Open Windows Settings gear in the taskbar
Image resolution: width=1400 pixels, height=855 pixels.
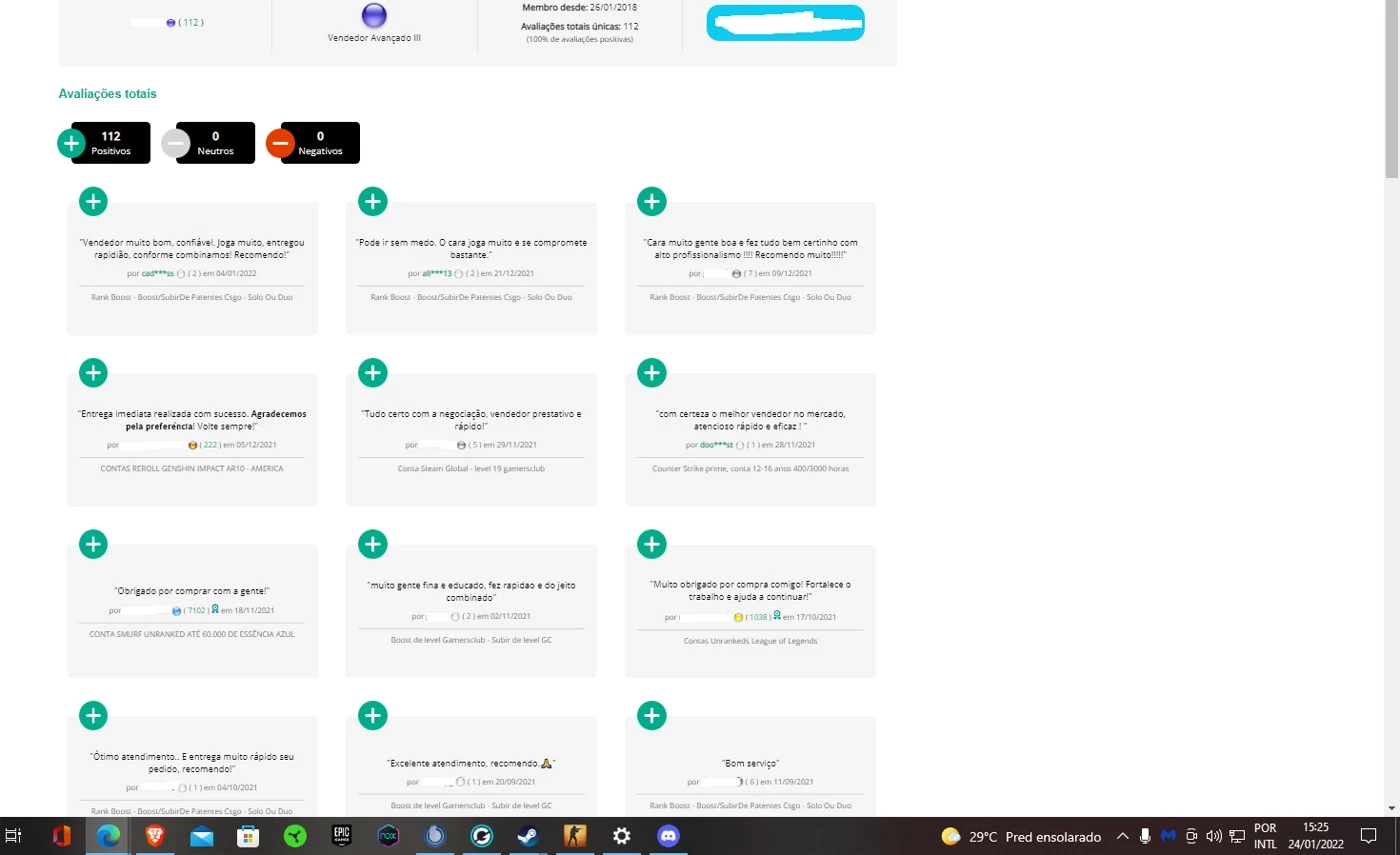pos(621,836)
